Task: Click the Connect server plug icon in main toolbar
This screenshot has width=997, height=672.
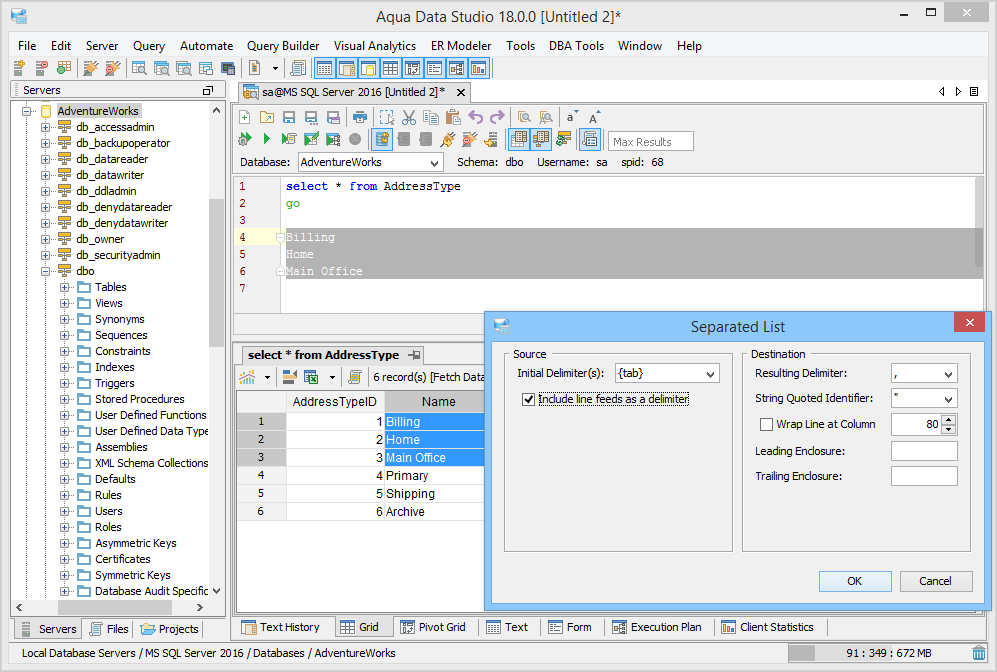Action: [91, 67]
